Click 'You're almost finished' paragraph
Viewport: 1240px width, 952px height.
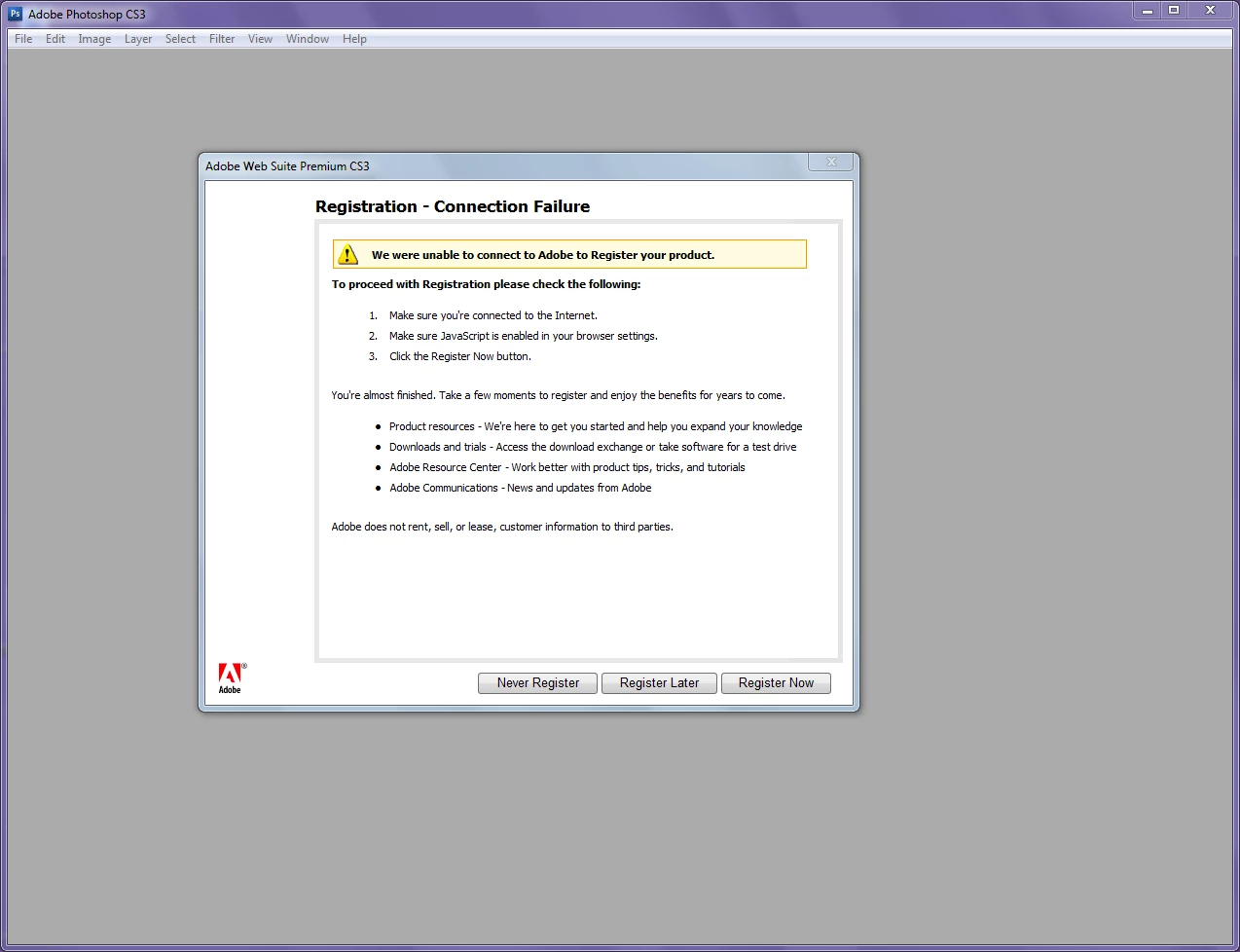558,395
